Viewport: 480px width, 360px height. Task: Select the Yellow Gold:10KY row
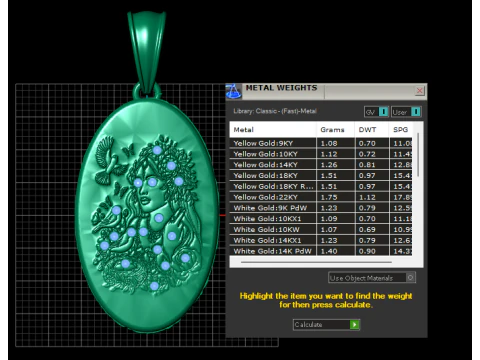coord(321,154)
